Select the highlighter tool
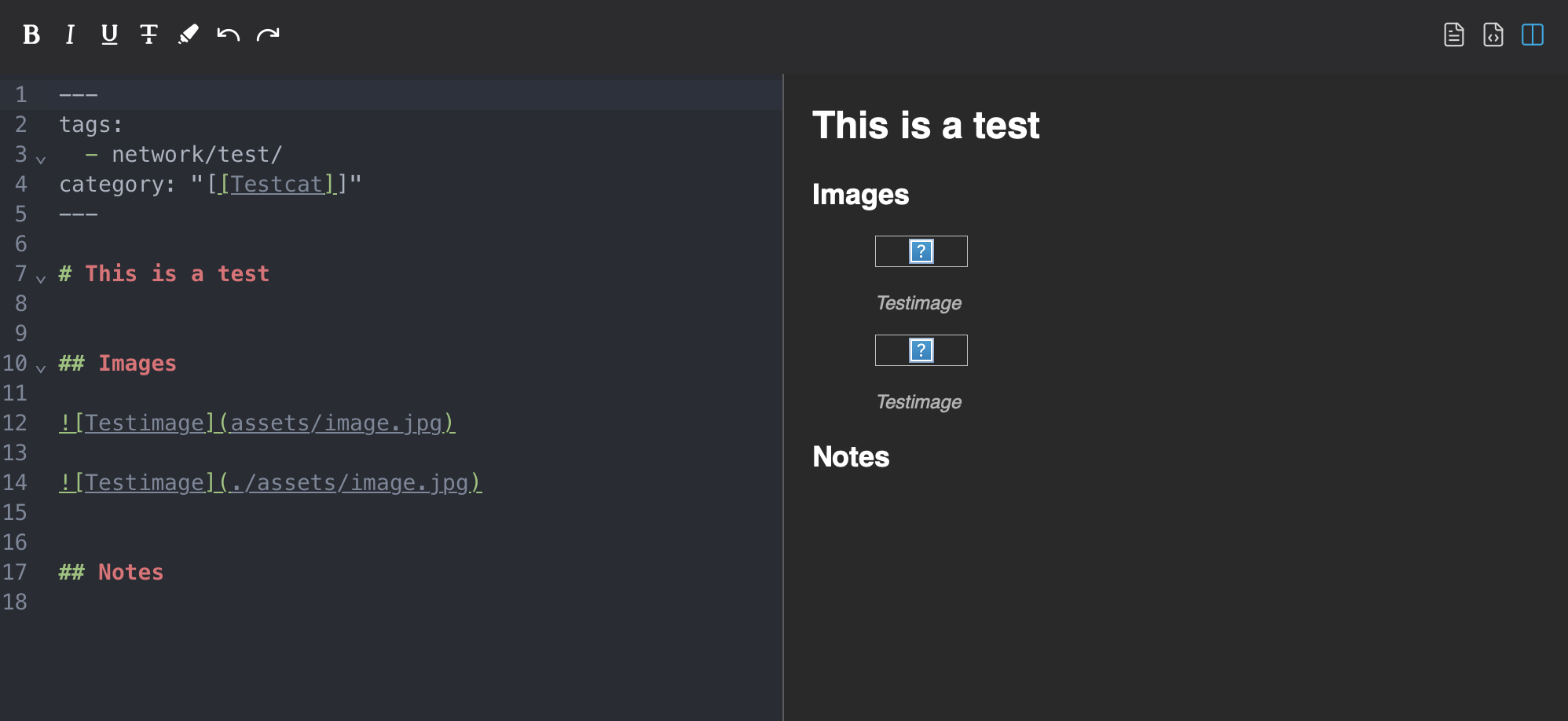Screen dimensions: 1568x721 click(x=189, y=35)
